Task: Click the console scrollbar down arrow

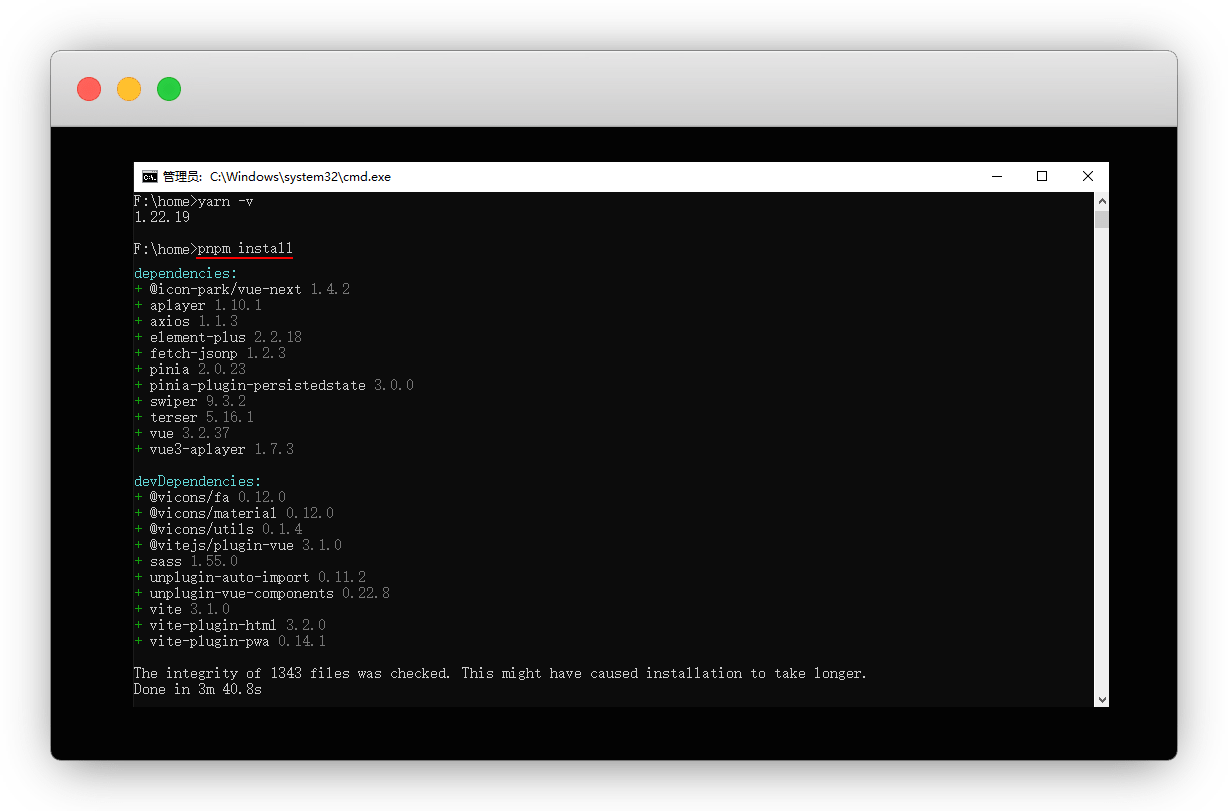Action: pos(1101,699)
